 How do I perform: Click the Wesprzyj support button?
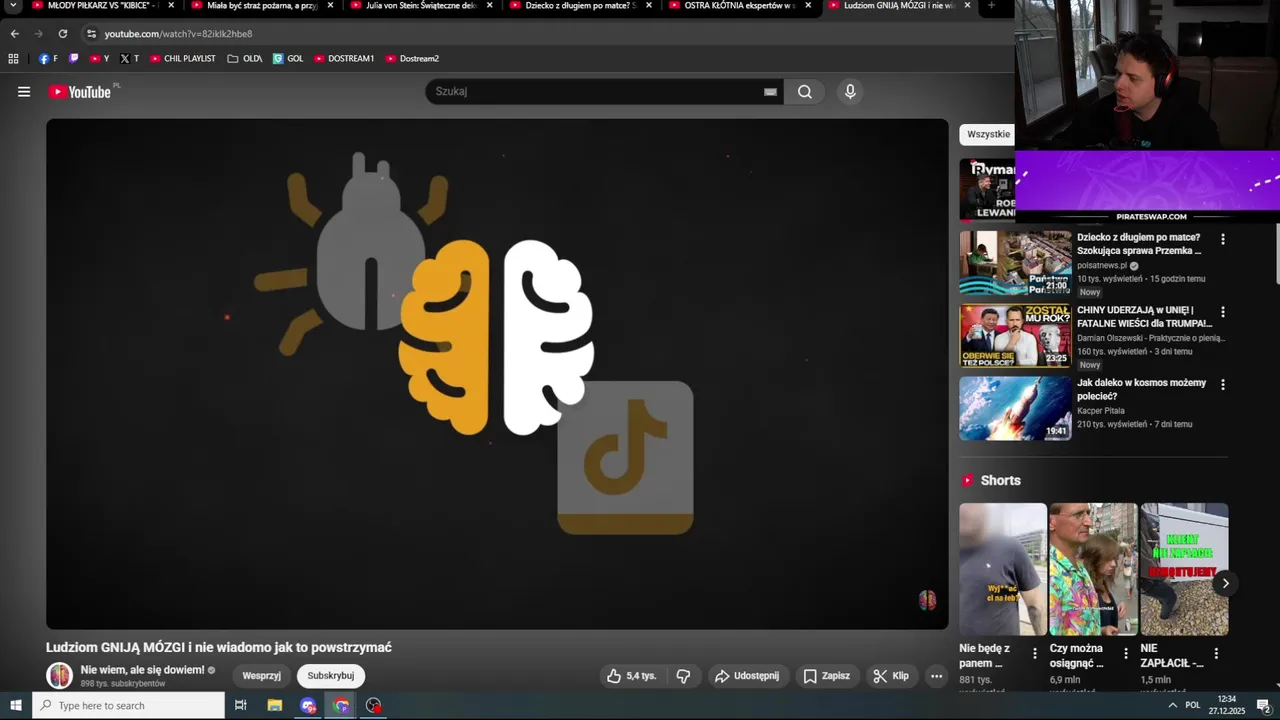click(262, 676)
